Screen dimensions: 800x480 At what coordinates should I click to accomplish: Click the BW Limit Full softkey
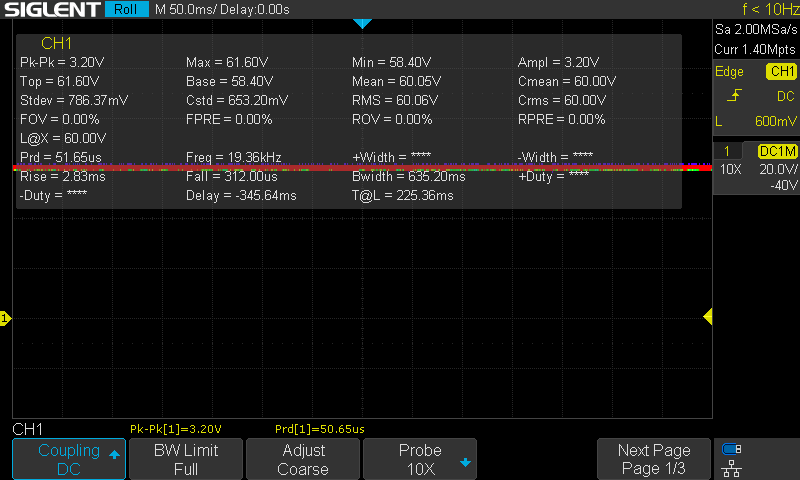click(186, 459)
